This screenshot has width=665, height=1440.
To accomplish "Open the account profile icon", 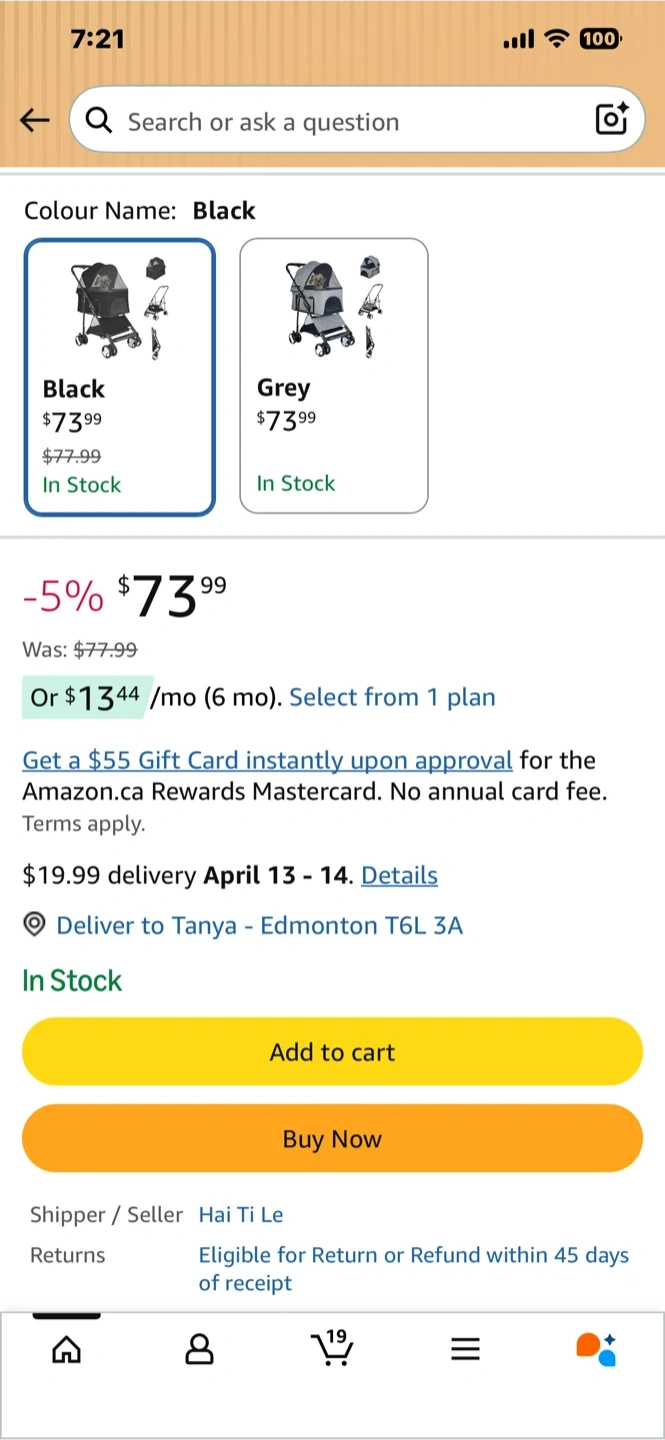I will pos(200,1350).
